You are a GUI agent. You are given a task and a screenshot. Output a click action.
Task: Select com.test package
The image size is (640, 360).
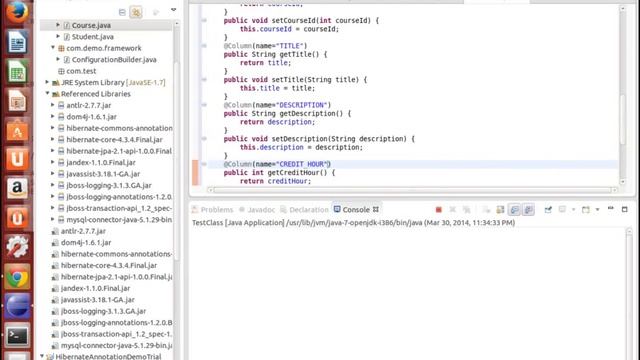click(x=81, y=71)
